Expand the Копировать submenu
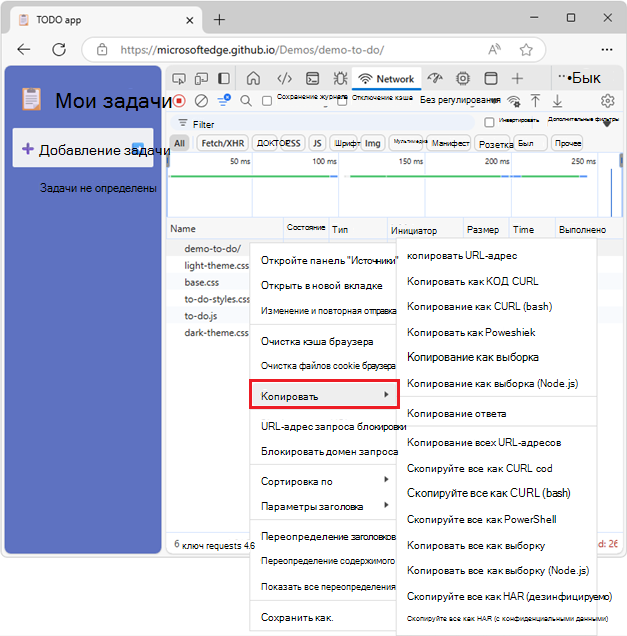 [324, 395]
